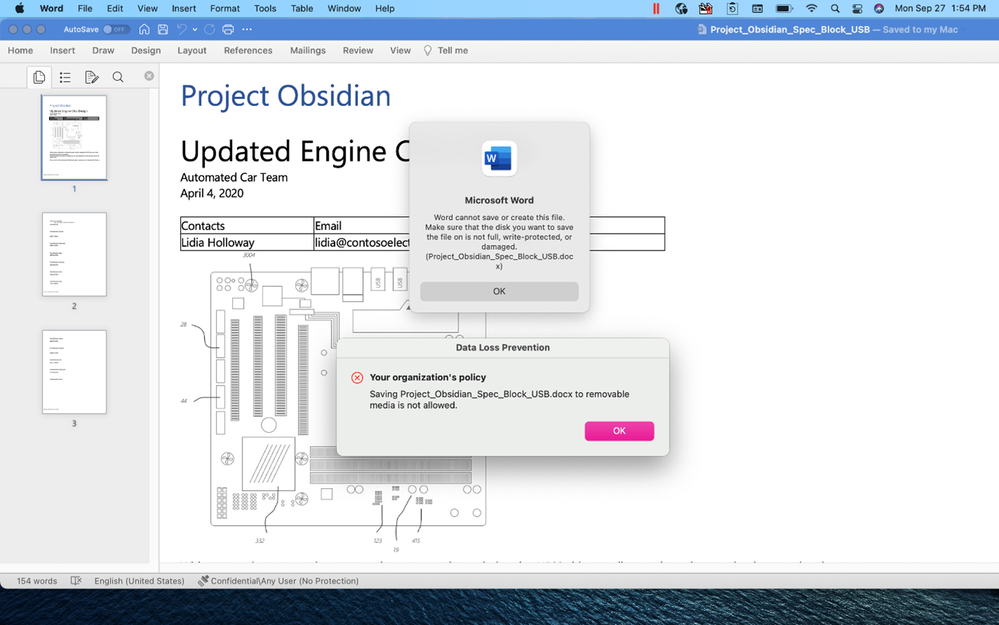Screen dimensions: 999x625
Task: Close the navigation sidebar with X icon
Action: pos(149,76)
